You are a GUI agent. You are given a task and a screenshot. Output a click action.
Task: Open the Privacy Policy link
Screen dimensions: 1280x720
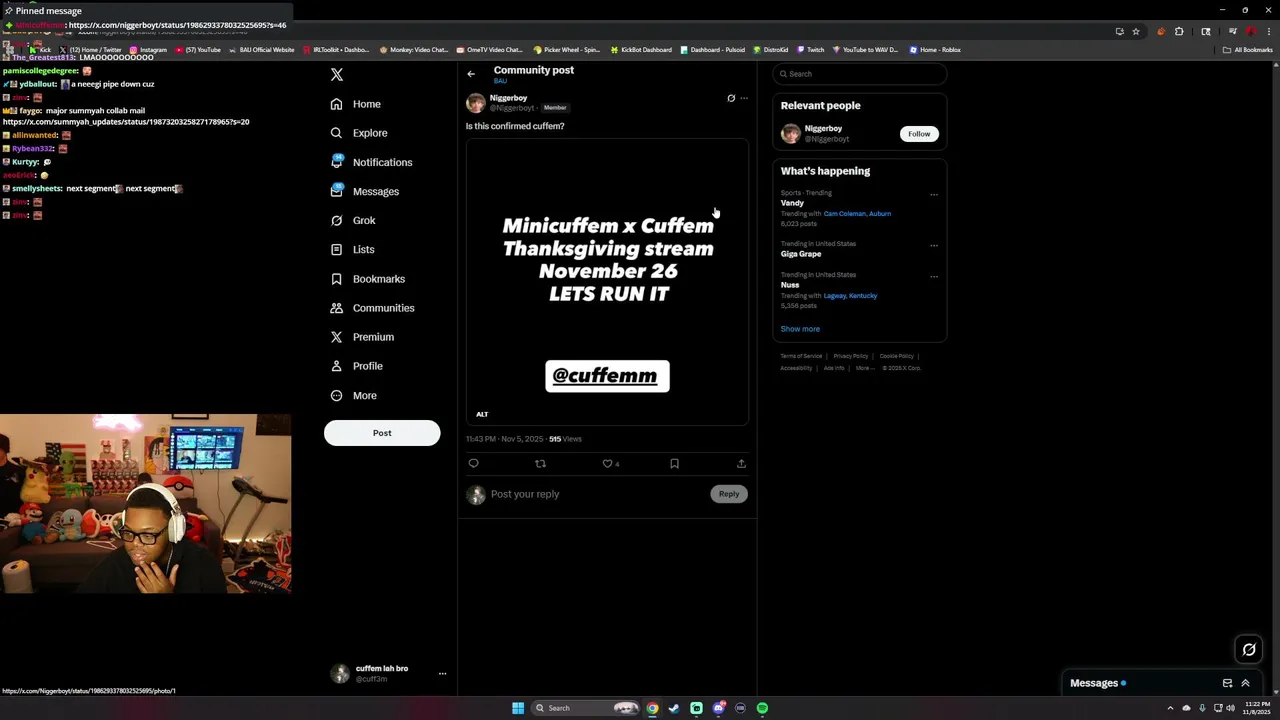coord(851,356)
